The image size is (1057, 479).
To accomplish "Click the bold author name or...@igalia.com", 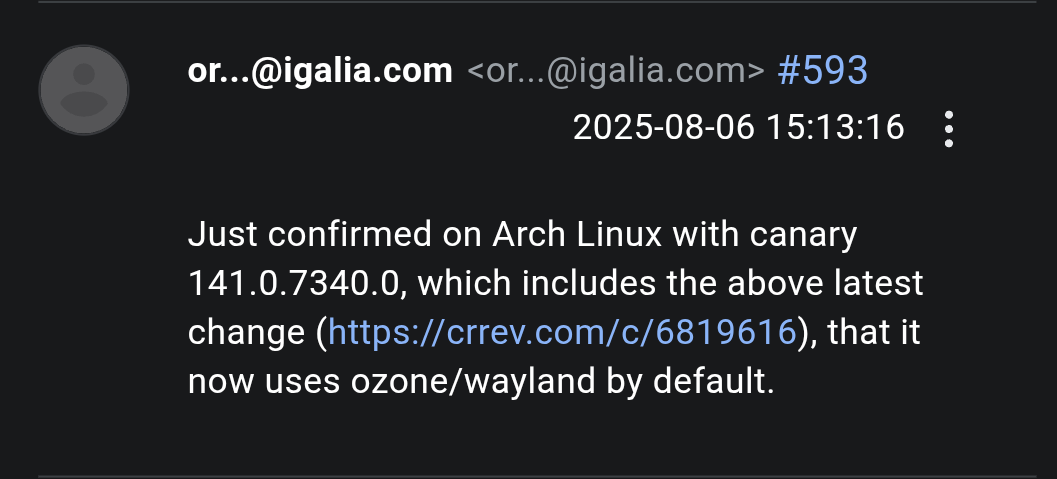I will tap(320, 71).
